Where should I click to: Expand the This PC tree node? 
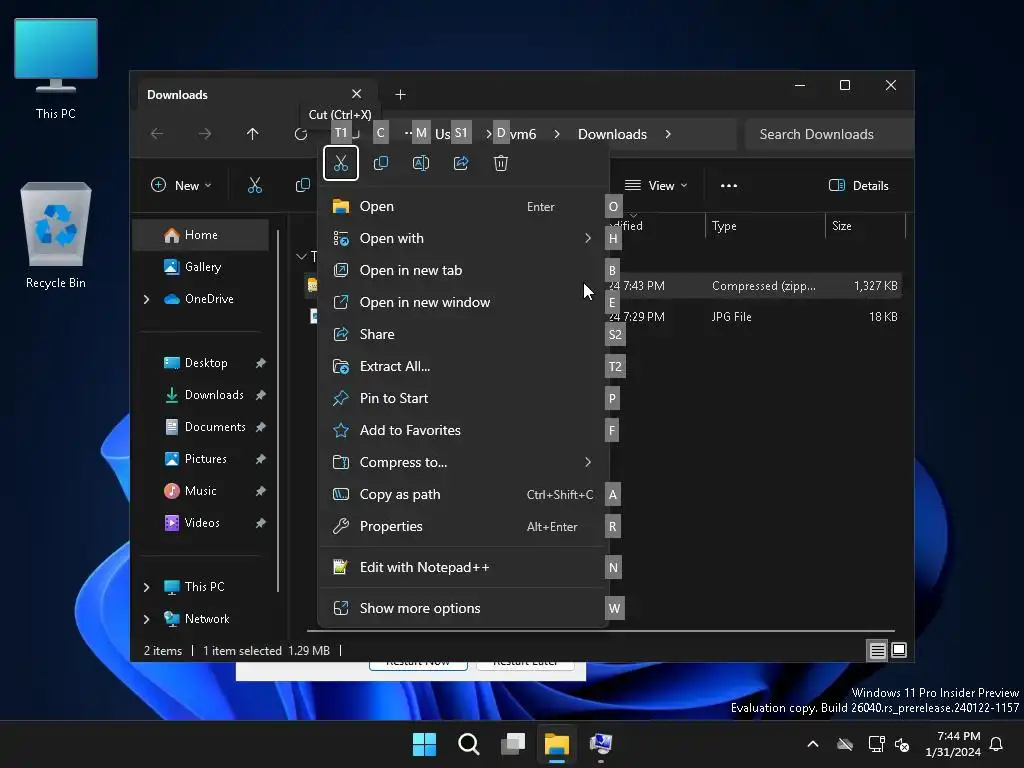146,587
